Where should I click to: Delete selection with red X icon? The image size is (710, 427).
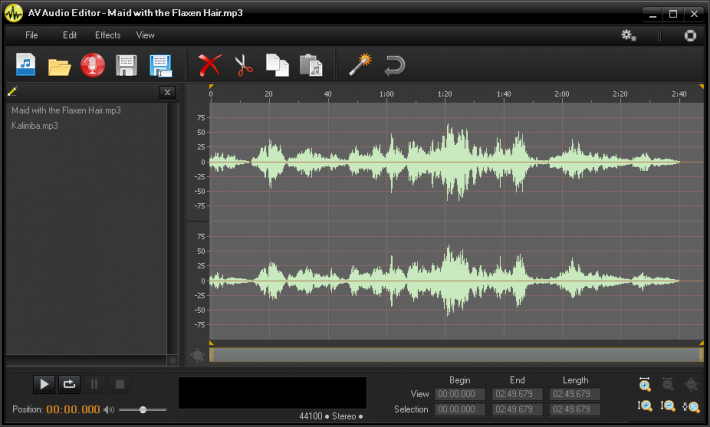coord(210,65)
